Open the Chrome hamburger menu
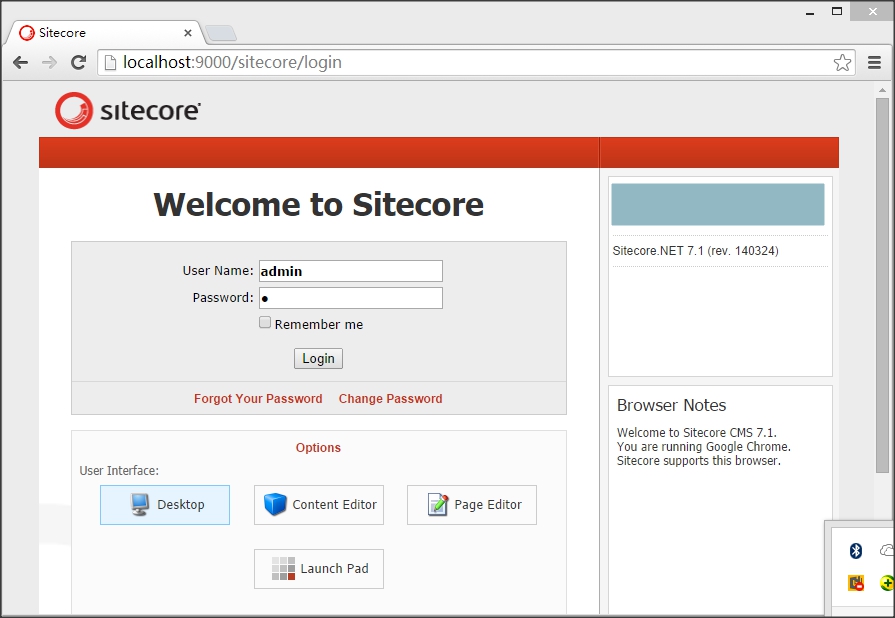Image resolution: width=895 pixels, height=618 pixels. (874, 62)
